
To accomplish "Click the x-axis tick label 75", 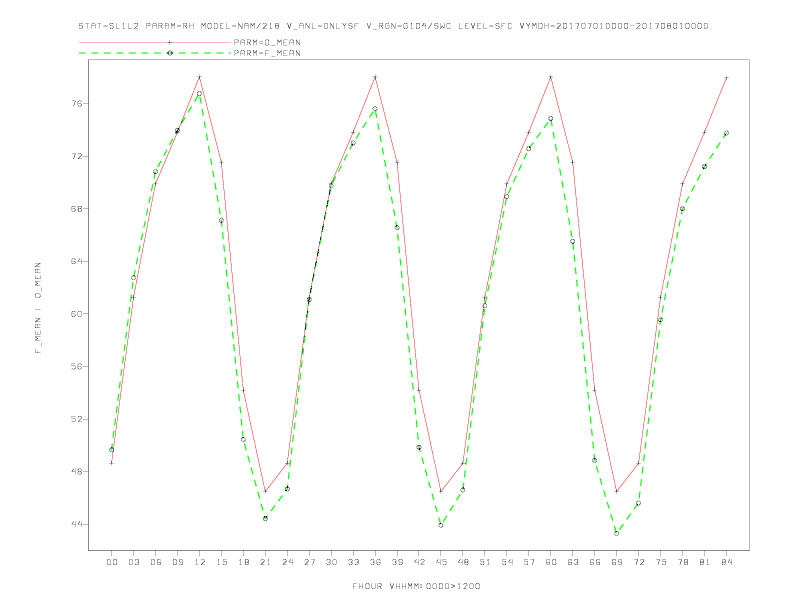I will click(661, 562).
